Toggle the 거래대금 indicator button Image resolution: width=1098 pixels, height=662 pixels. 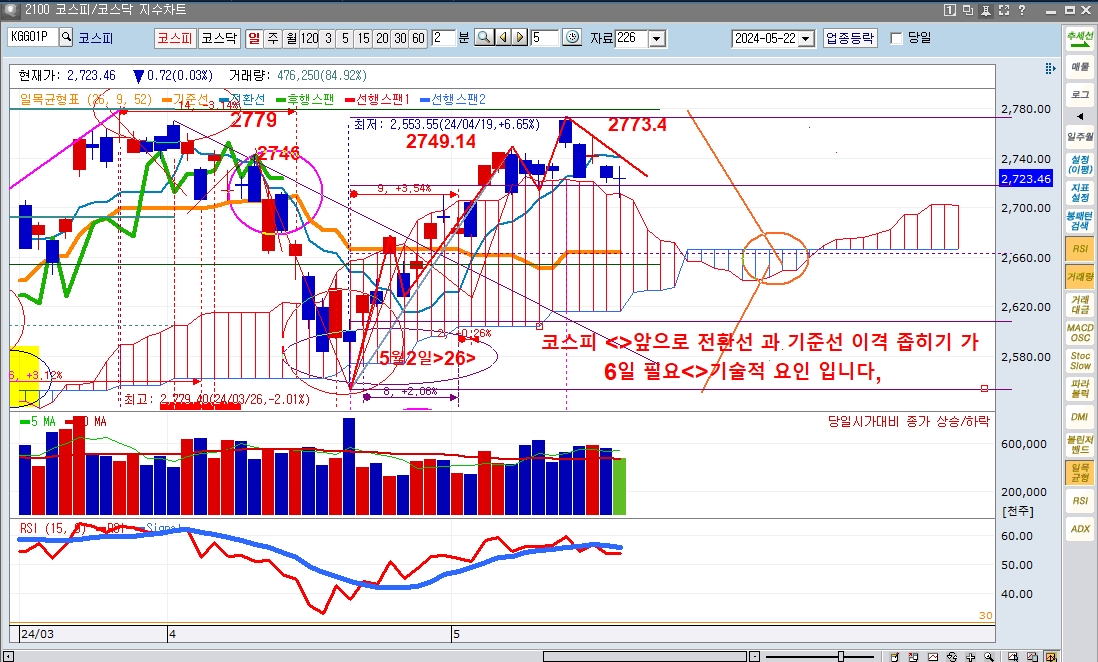coord(1080,305)
